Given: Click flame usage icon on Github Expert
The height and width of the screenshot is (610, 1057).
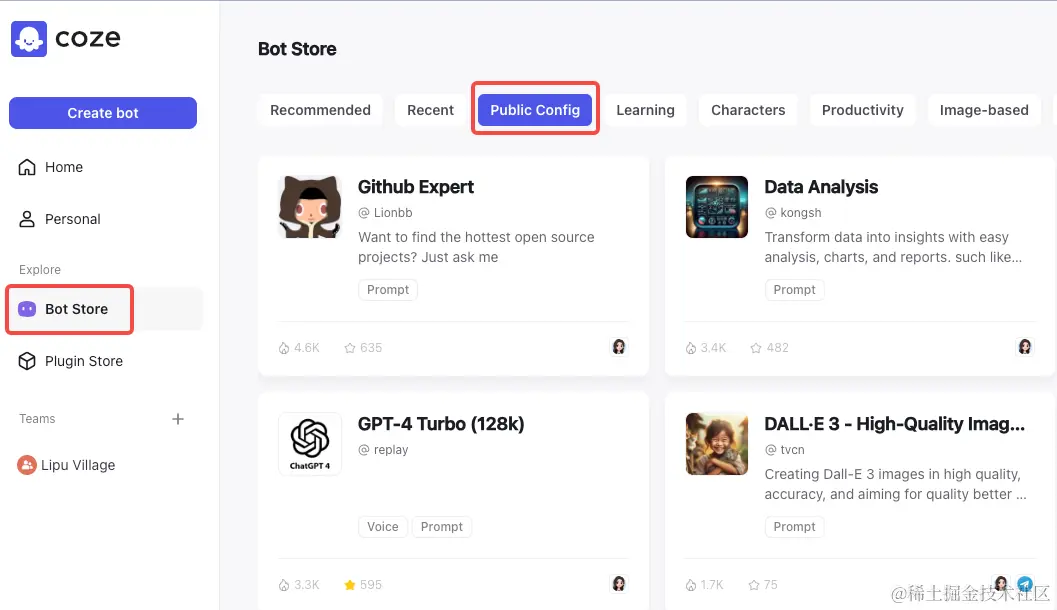Looking at the screenshot, I should coord(284,348).
